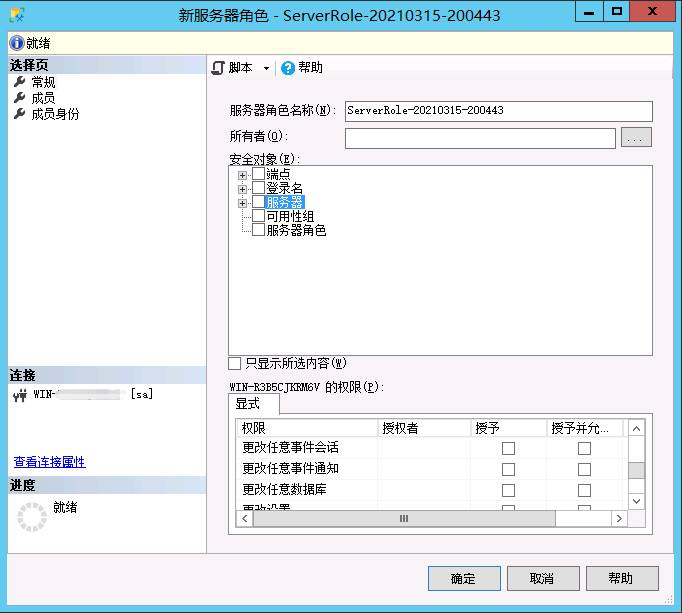Click the 就绪 info icon at top
The image size is (682, 613).
point(17,43)
